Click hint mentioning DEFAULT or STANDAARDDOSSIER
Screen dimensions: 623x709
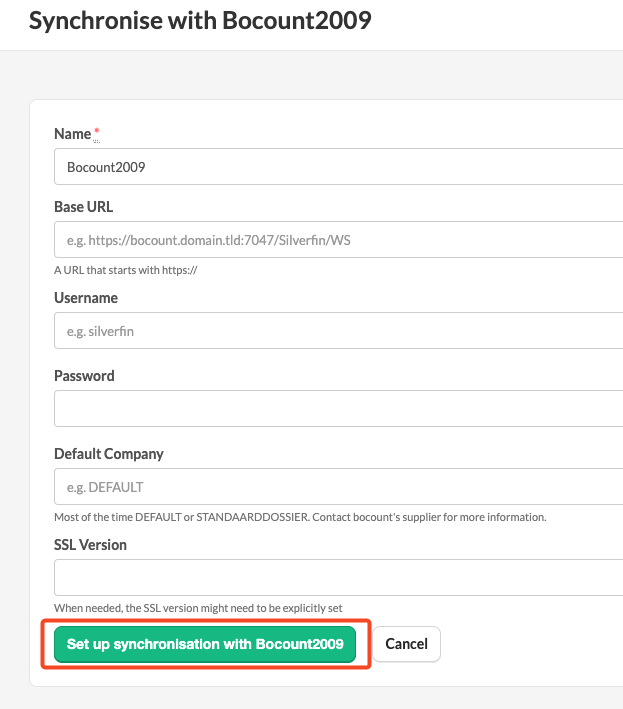300,517
